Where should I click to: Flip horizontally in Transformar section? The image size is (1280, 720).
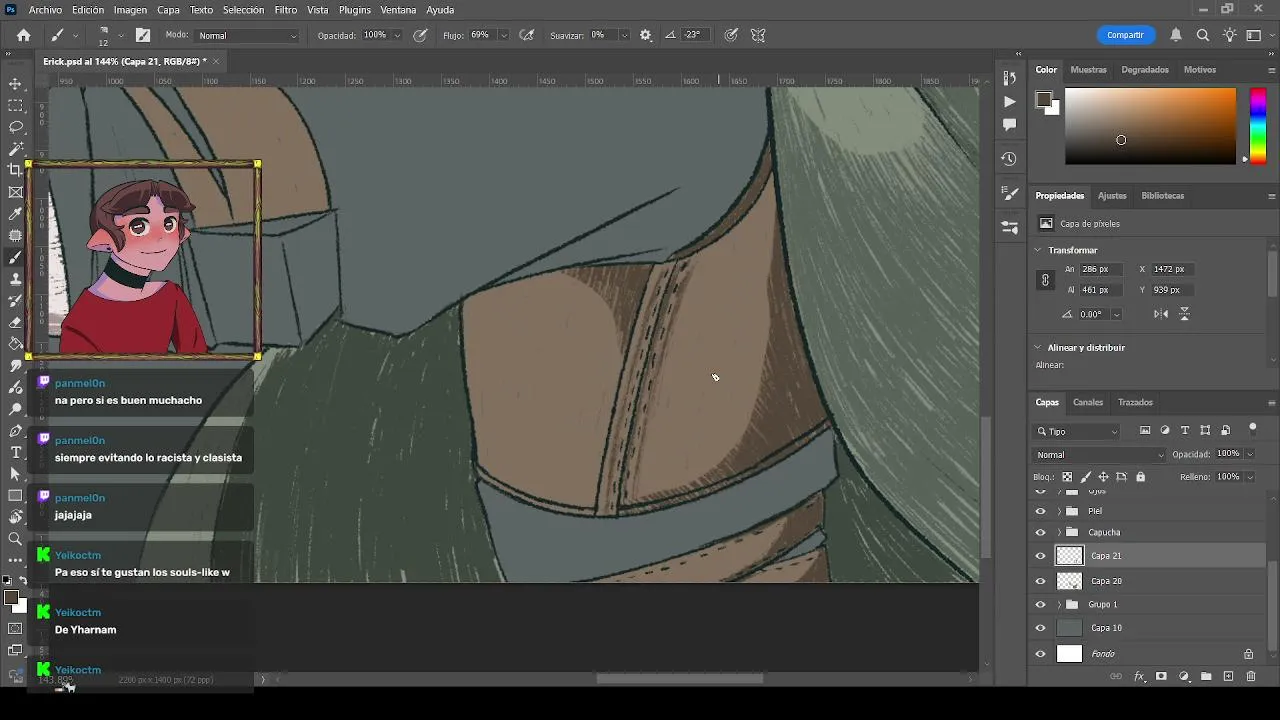[1161, 314]
